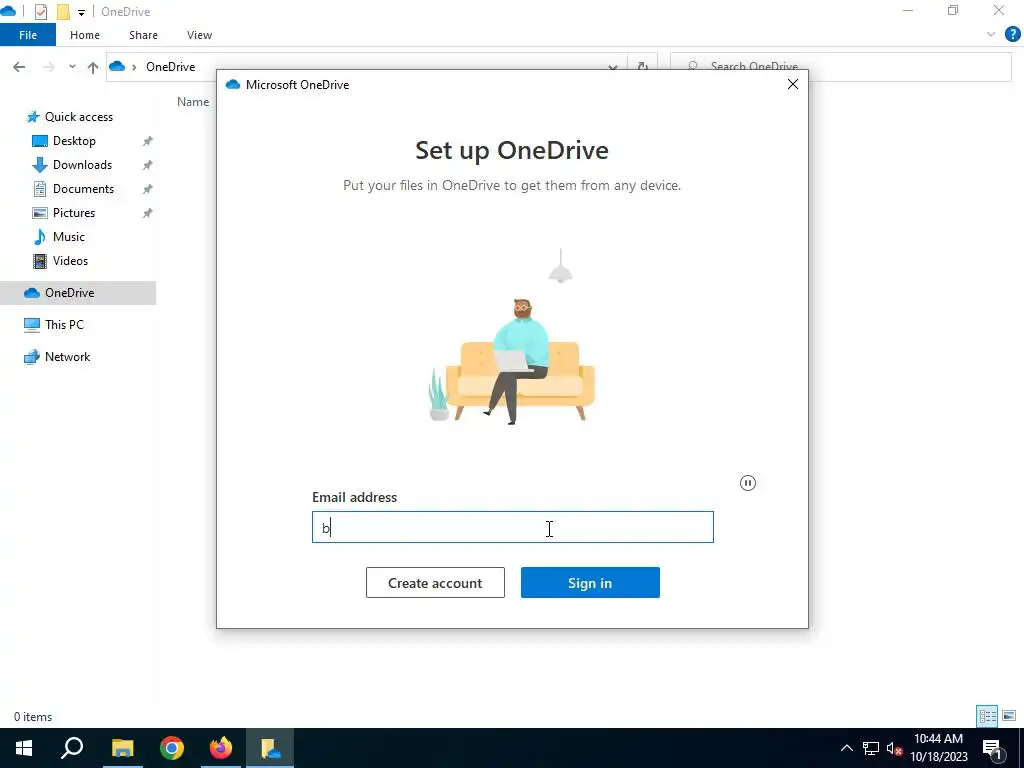Expand the ribbon with the chevron

991,35
